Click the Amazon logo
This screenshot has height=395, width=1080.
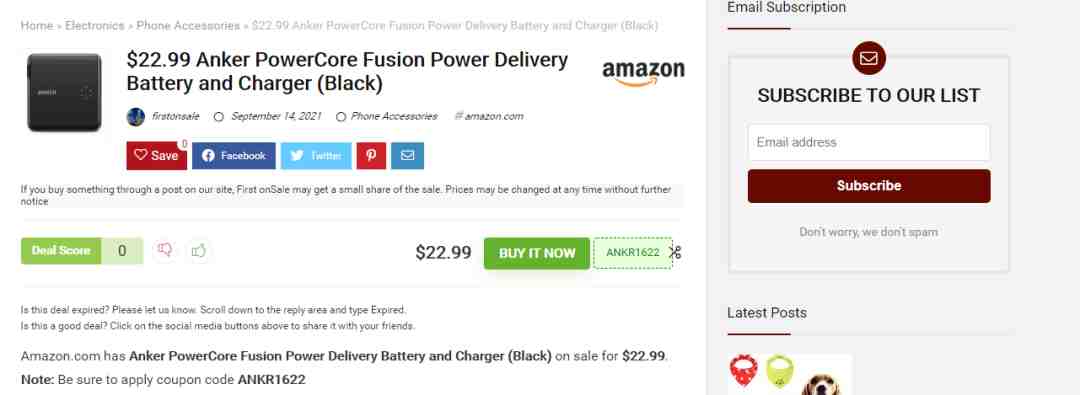click(x=643, y=73)
